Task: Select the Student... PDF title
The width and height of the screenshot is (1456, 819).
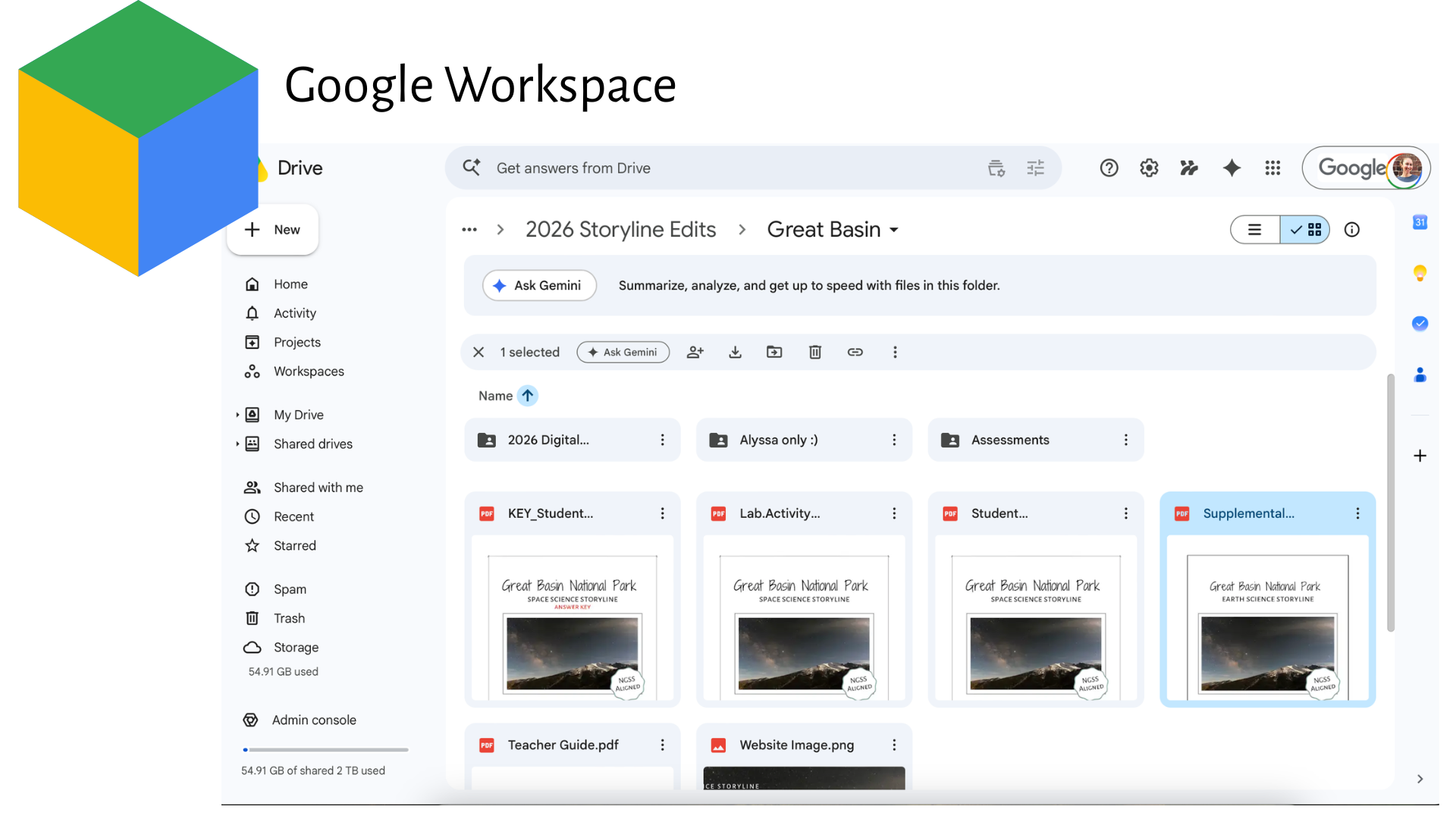Action: 999,513
